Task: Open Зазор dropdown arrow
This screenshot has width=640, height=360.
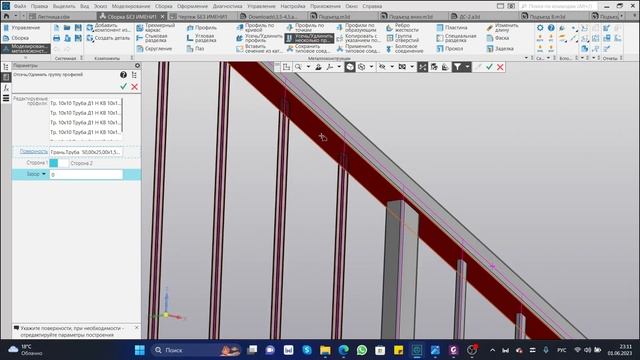Action: 44,174
